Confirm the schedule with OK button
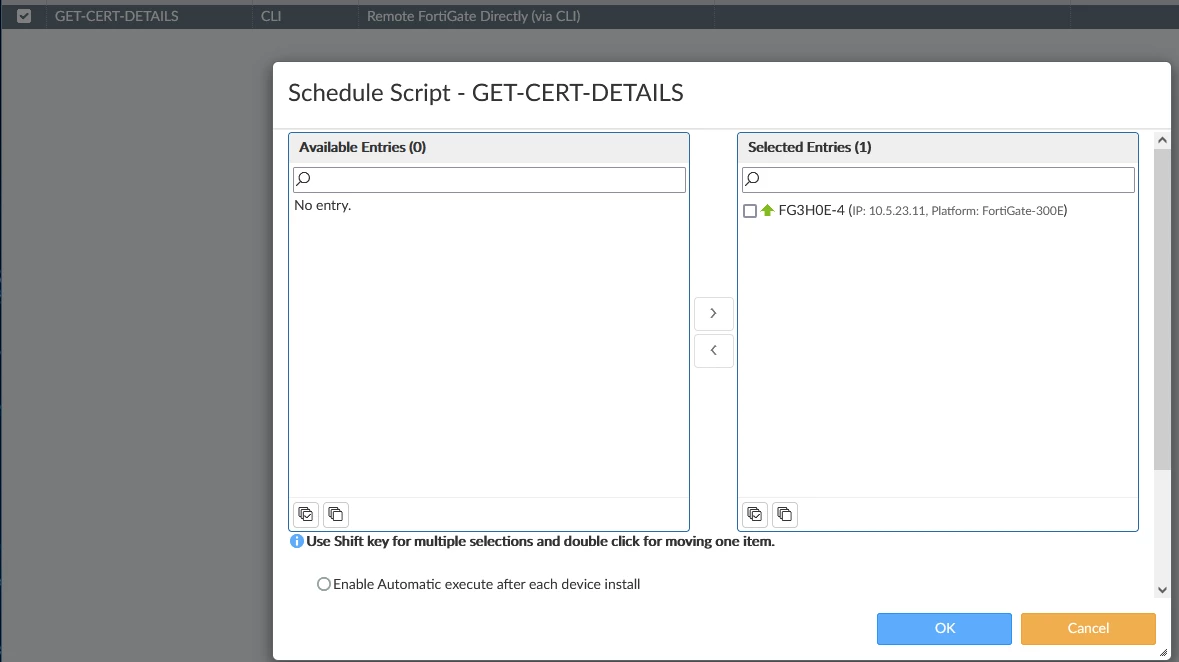Image resolution: width=1179 pixels, height=662 pixels. point(944,629)
